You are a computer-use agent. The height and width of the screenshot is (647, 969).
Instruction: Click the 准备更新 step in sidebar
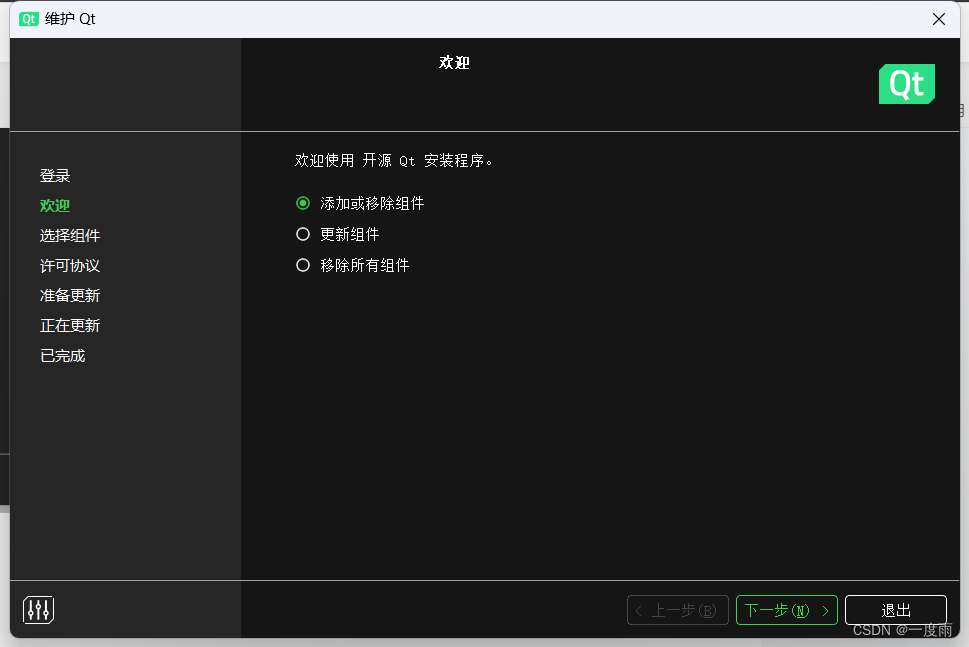coord(70,295)
